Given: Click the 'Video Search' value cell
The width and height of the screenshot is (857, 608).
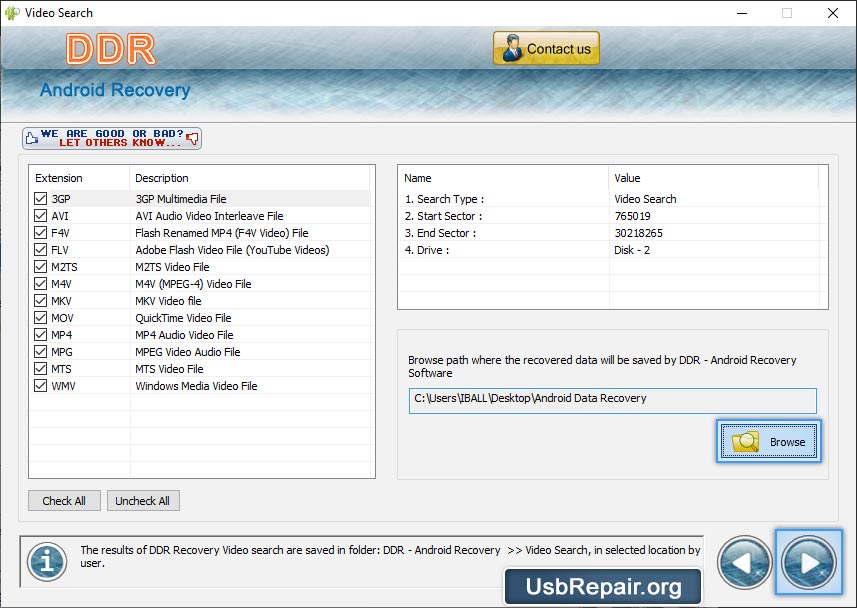Looking at the screenshot, I should [x=645, y=199].
